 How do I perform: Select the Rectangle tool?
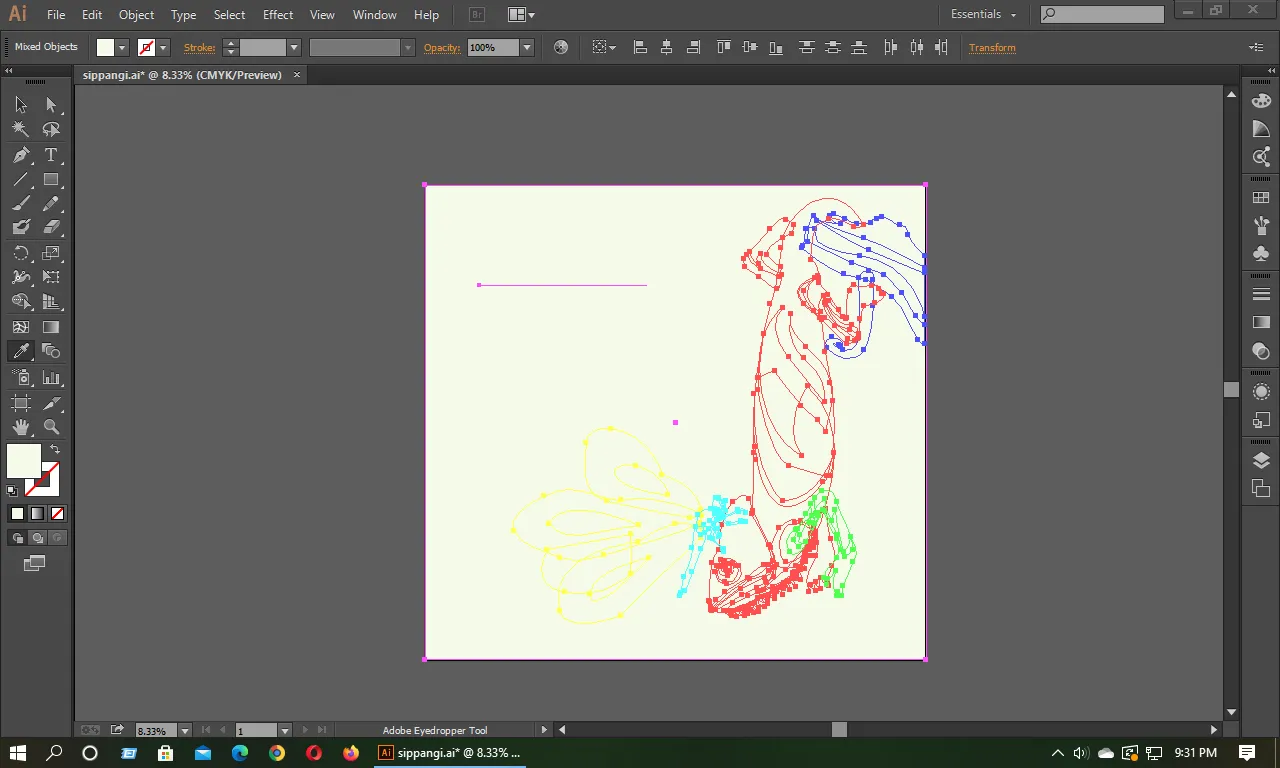(x=51, y=180)
